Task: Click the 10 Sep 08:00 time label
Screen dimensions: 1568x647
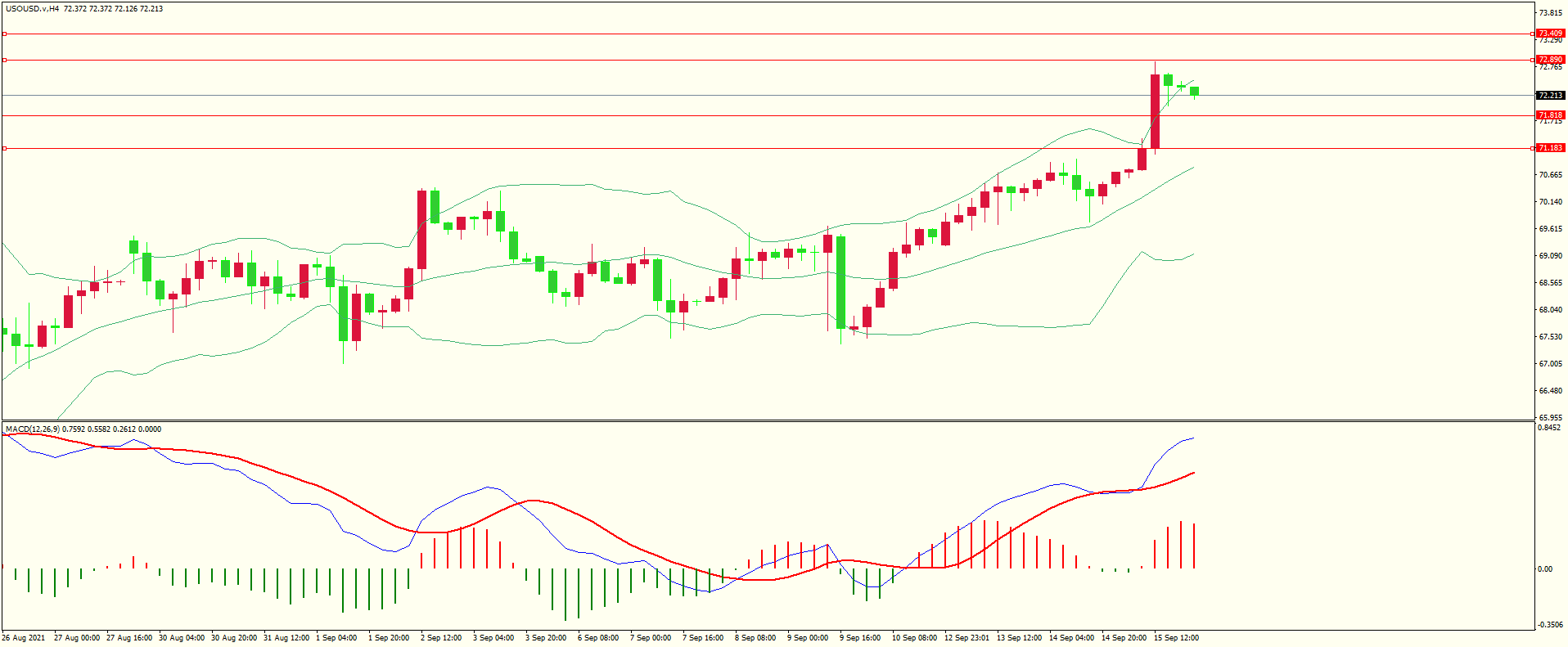Action: 915,638
